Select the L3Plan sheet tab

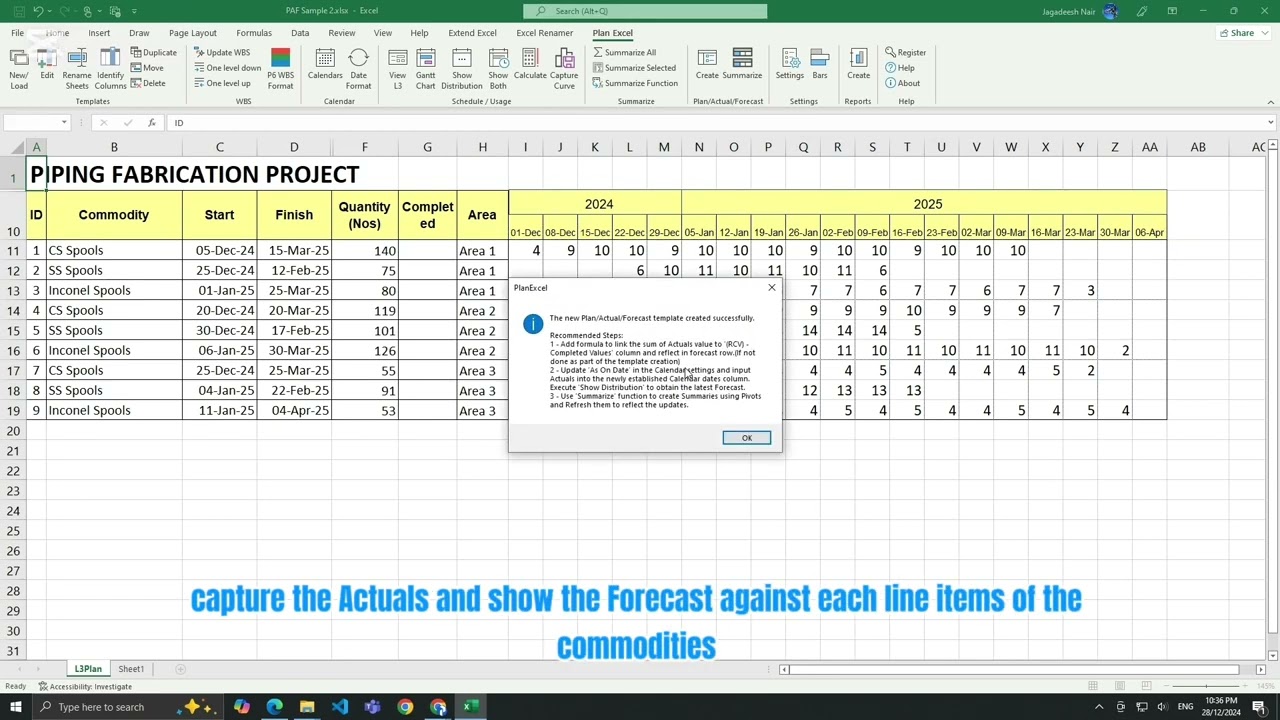point(88,669)
